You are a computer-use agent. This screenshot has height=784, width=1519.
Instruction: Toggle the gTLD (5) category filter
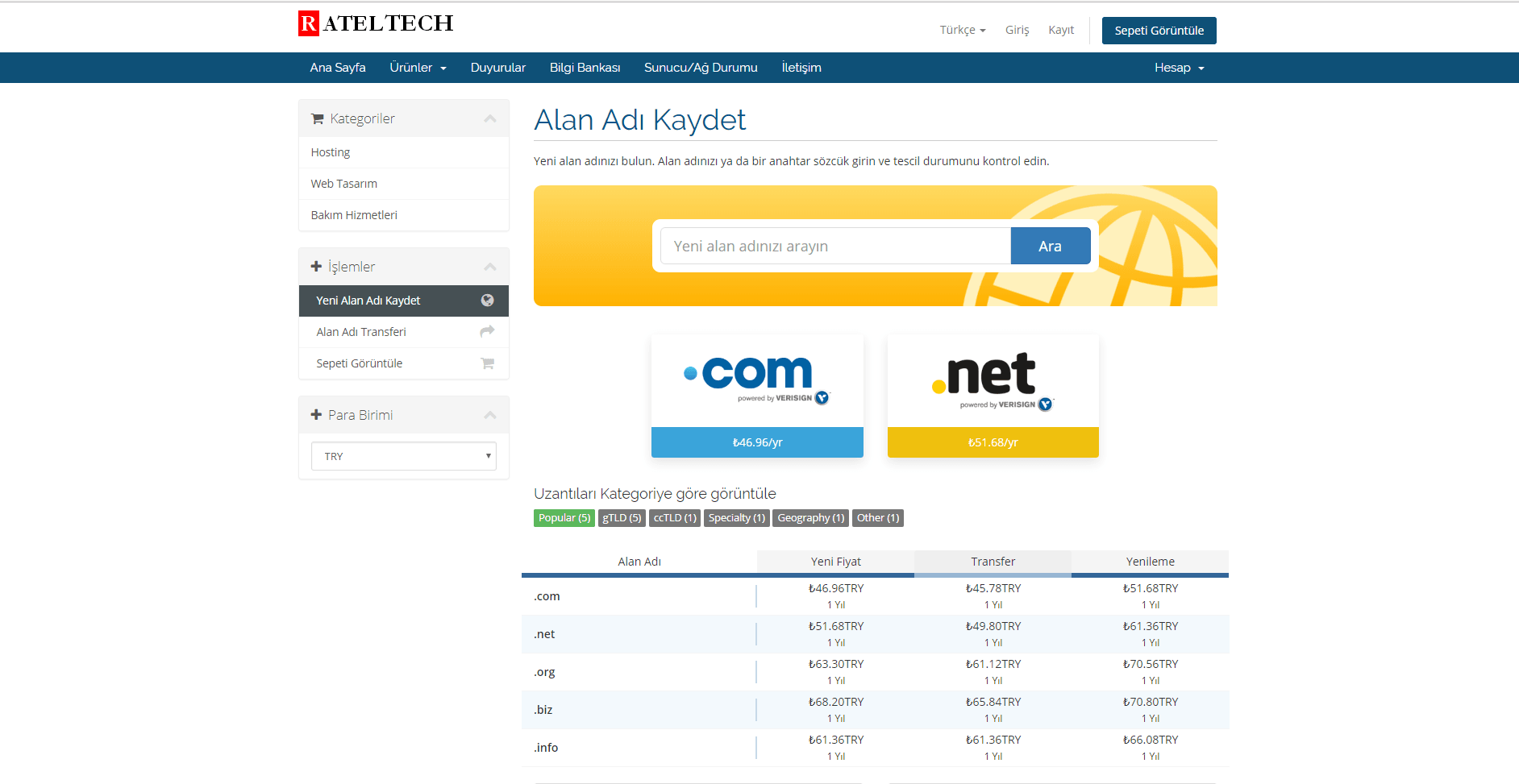coord(622,518)
